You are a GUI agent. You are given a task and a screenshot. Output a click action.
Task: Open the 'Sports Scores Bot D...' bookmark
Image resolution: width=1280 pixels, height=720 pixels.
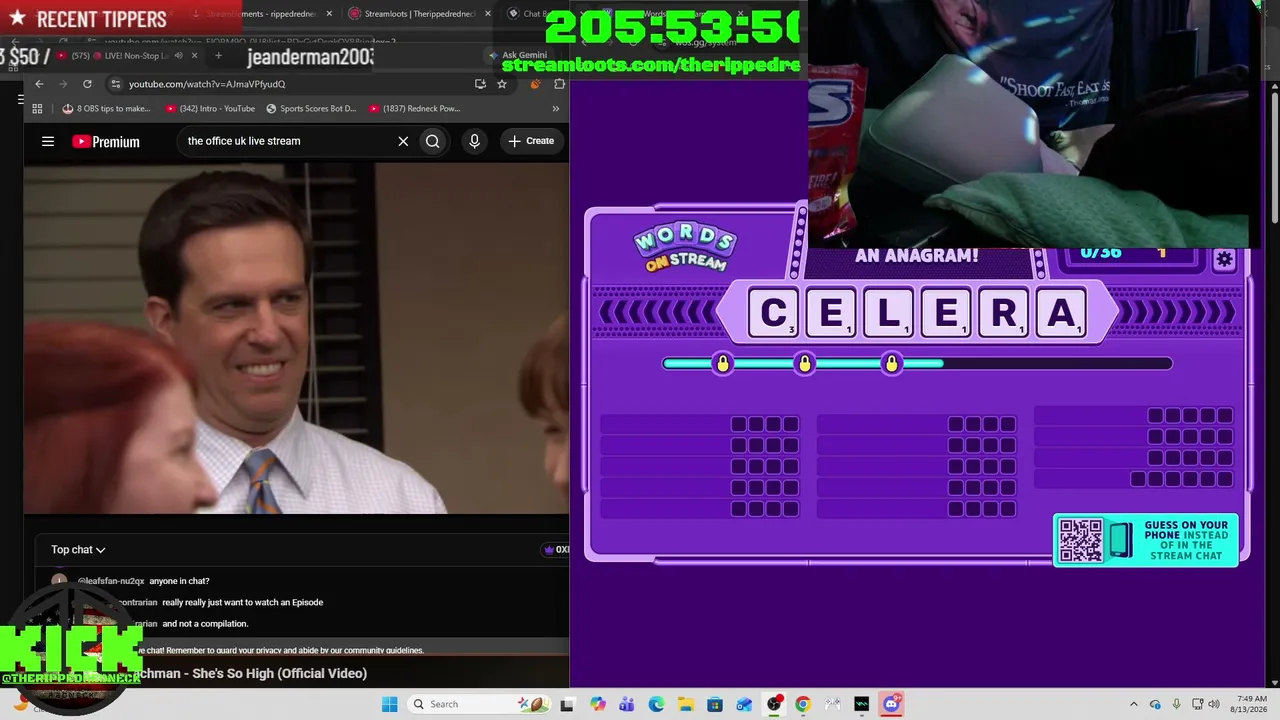tap(311, 108)
